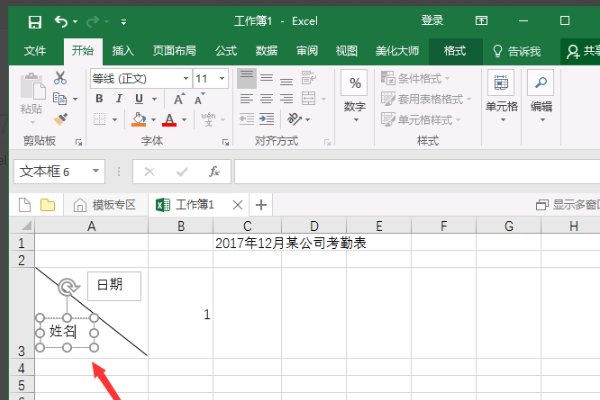Open the underline style dropdown arrow

[154, 99]
